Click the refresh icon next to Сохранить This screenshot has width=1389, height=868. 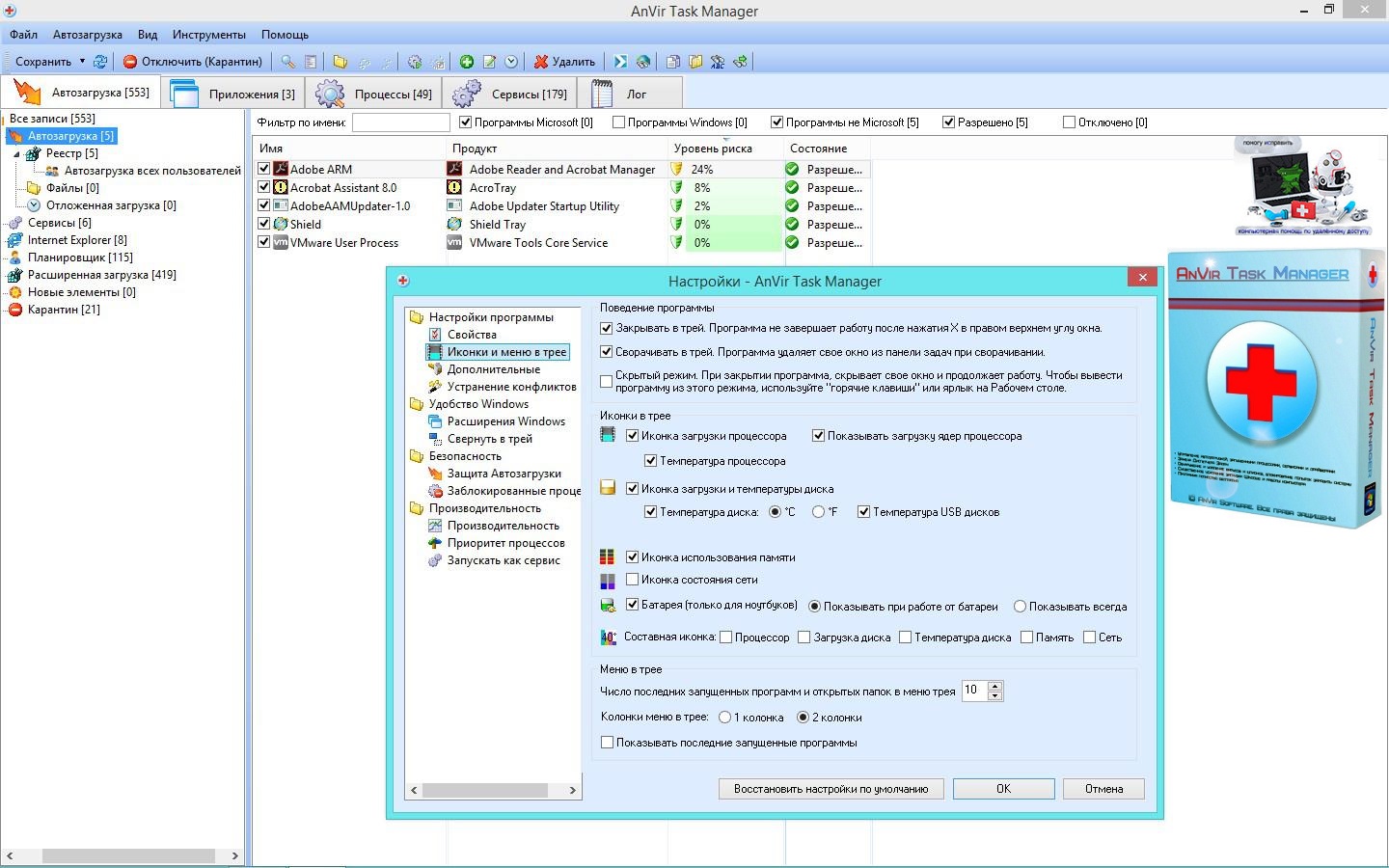click(x=99, y=62)
